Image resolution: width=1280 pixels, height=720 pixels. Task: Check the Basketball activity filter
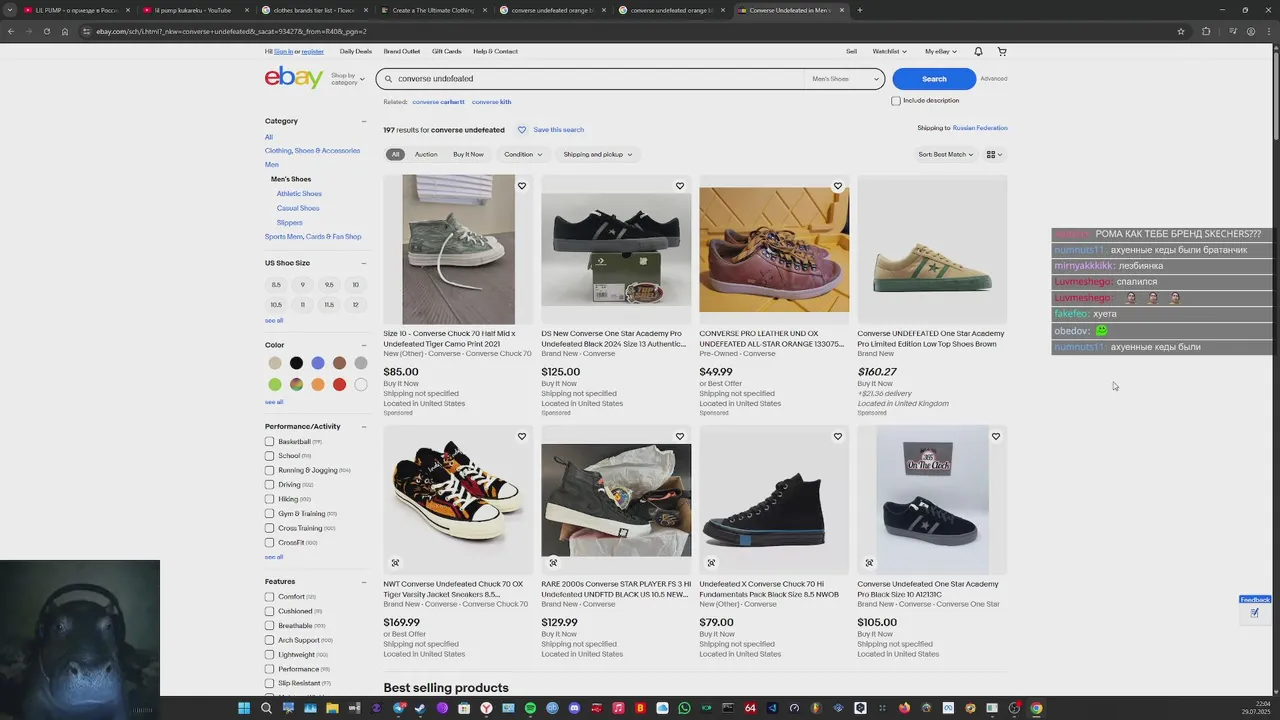(x=269, y=442)
